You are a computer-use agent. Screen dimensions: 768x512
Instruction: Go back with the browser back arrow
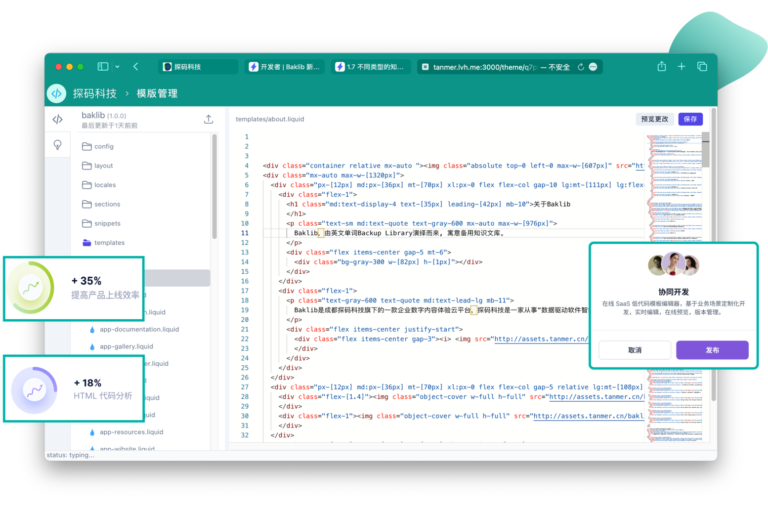click(136, 67)
